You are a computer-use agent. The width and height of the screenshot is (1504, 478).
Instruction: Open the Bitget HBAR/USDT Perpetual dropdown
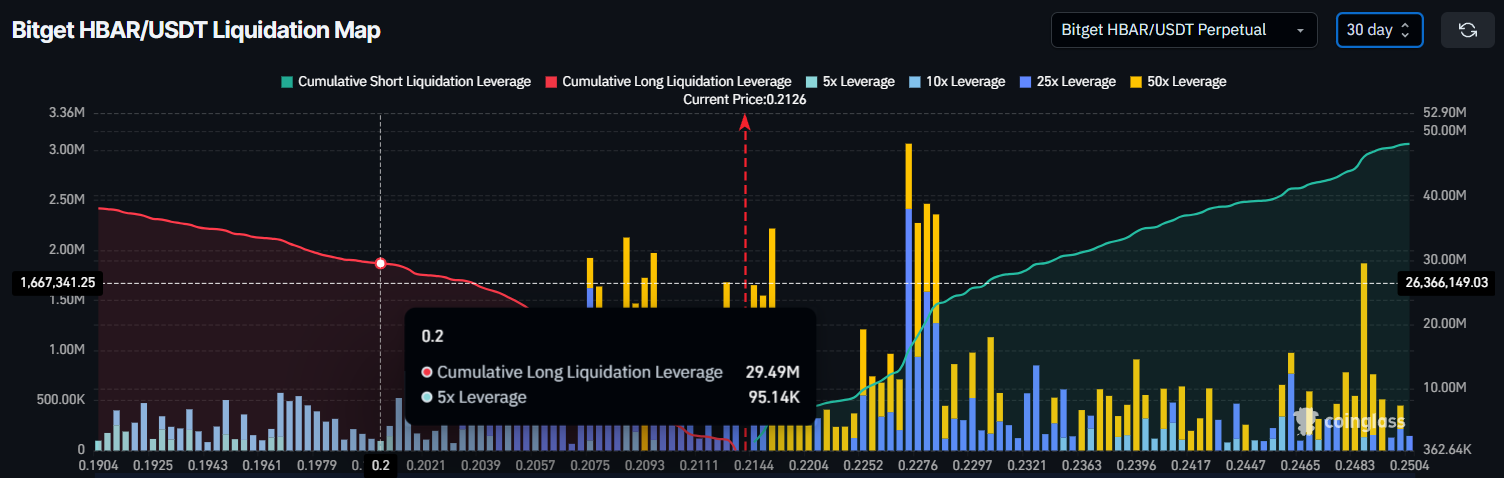[x=1183, y=30]
